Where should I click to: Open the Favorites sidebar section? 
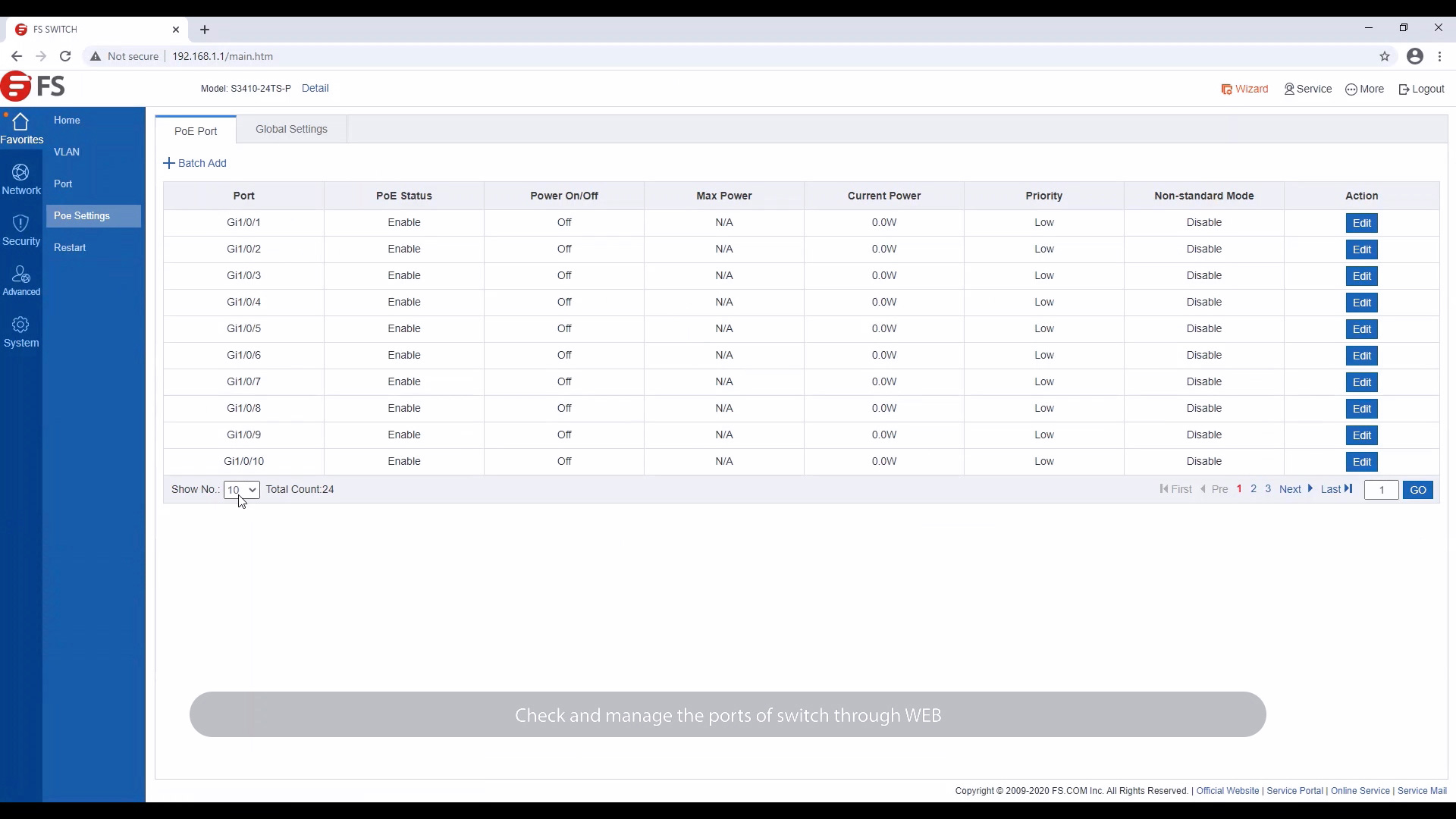[21, 128]
